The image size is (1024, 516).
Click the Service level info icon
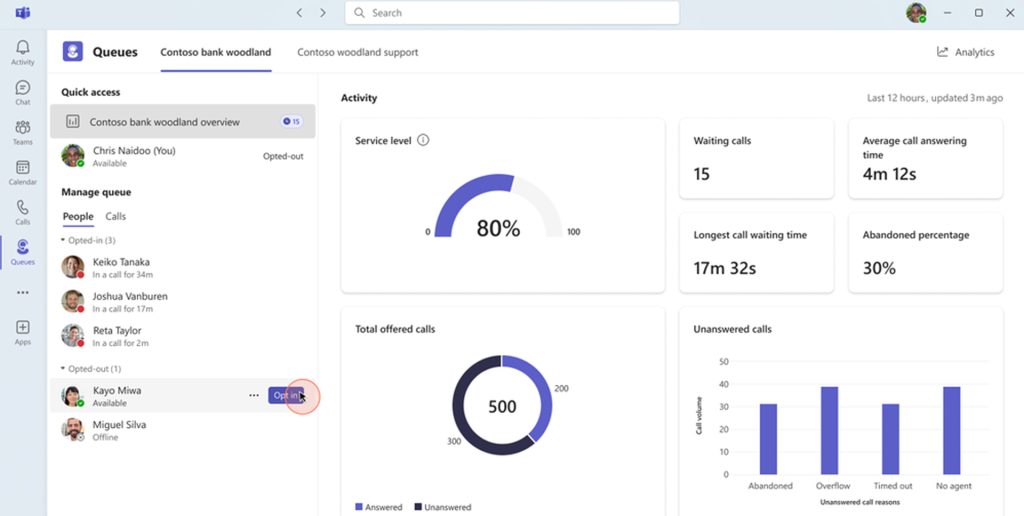[x=423, y=140]
